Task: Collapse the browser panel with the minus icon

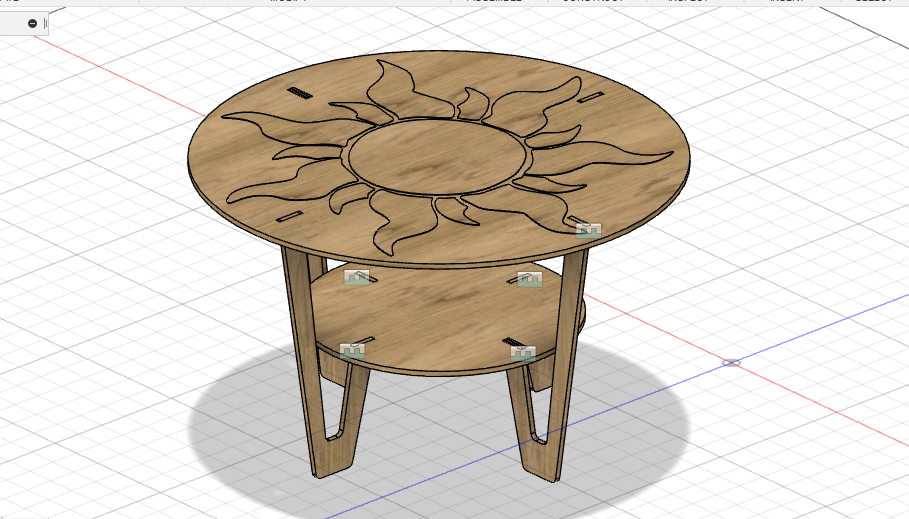Action: point(32,23)
